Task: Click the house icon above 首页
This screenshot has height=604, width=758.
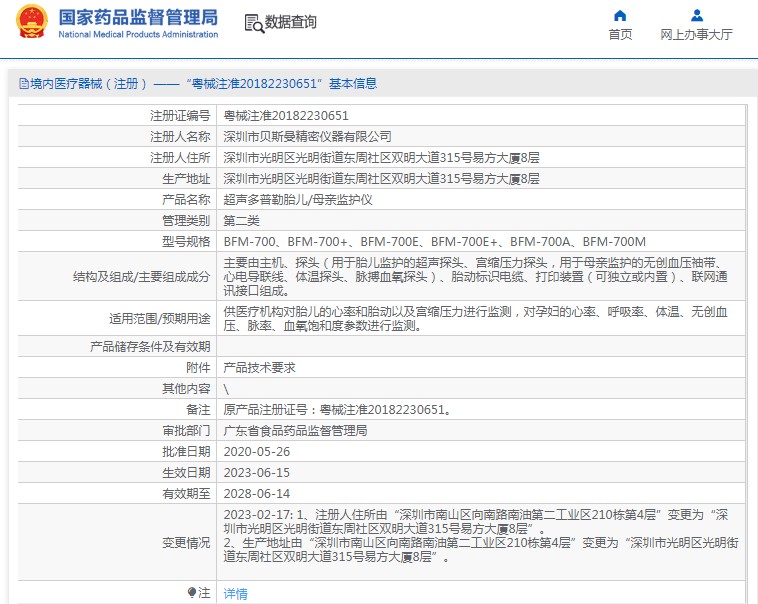Action: click(620, 15)
